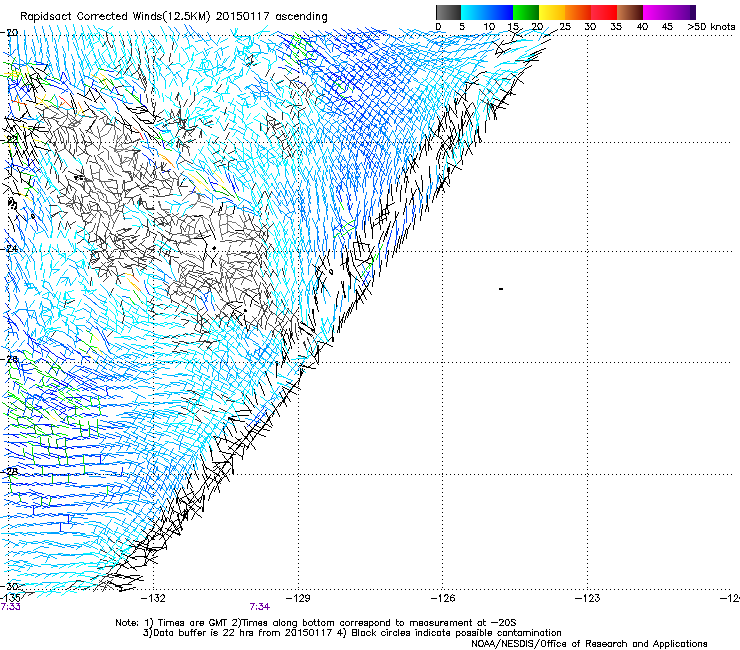Click the magenta 40-45 knots legend swatch
Viewport: 740px width, 650px height.
[x=656, y=12]
